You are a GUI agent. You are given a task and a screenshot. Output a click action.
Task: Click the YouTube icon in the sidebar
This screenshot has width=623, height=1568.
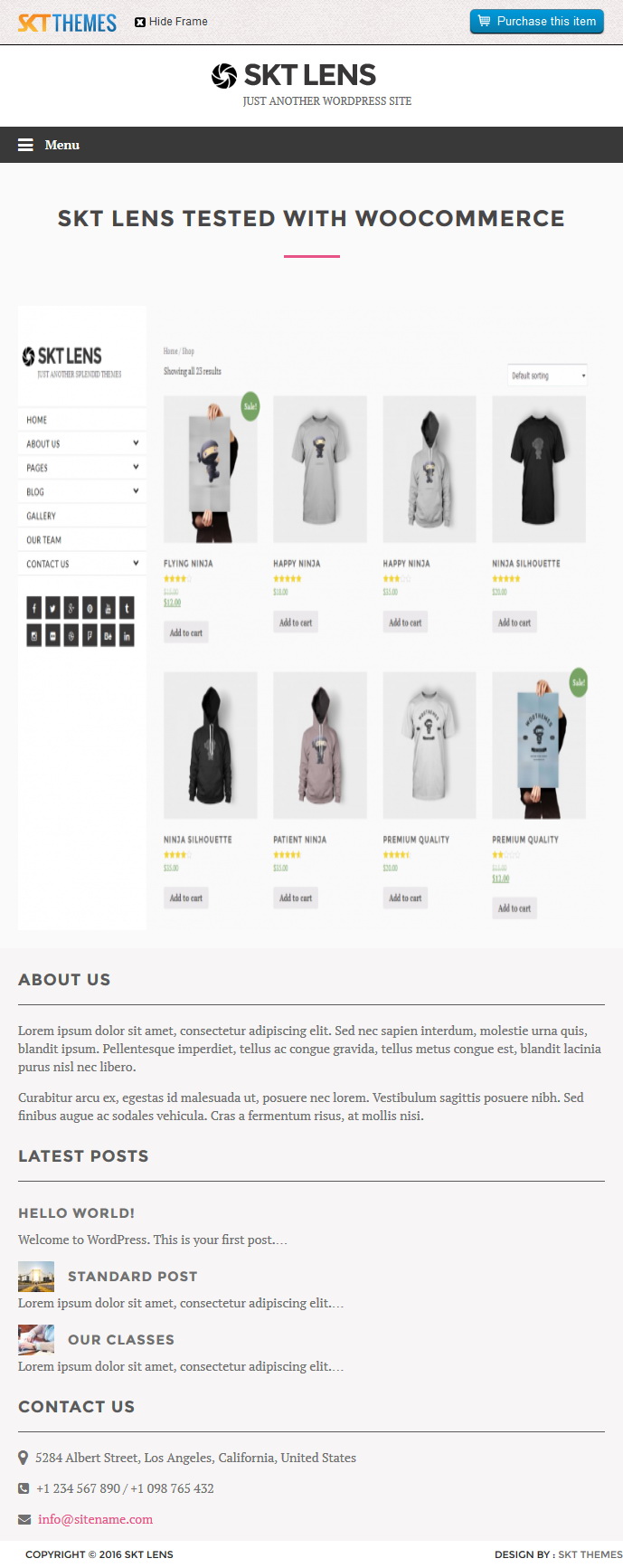point(108,608)
